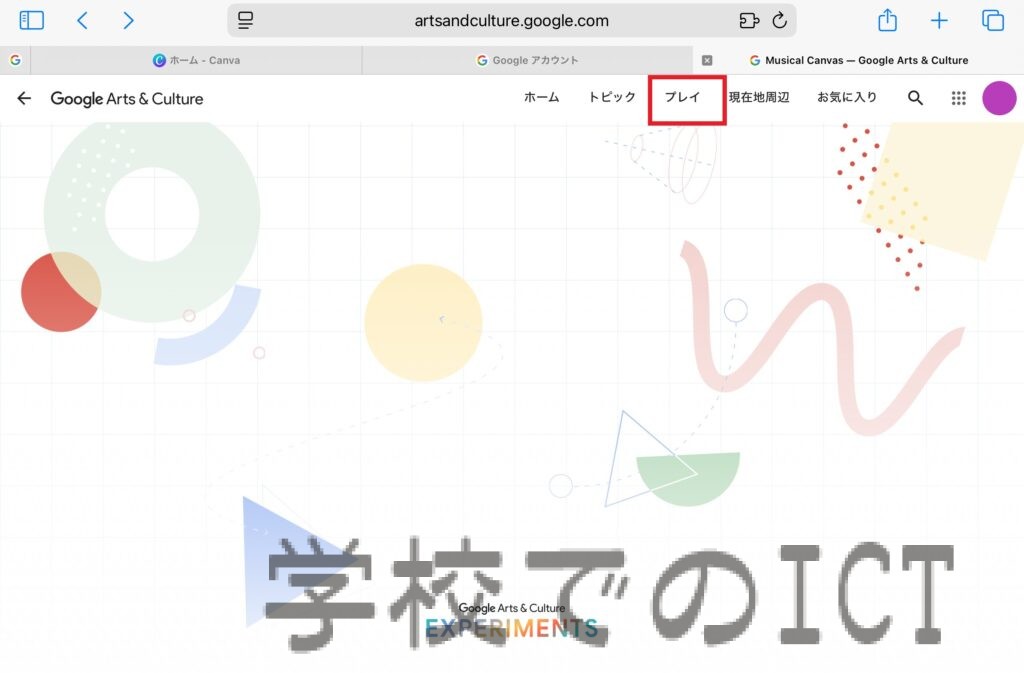The height and width of the screenshot is (673, 1024).
Task: Open the Google Arts & Culture logo link
Action: (x=127, y=99)
